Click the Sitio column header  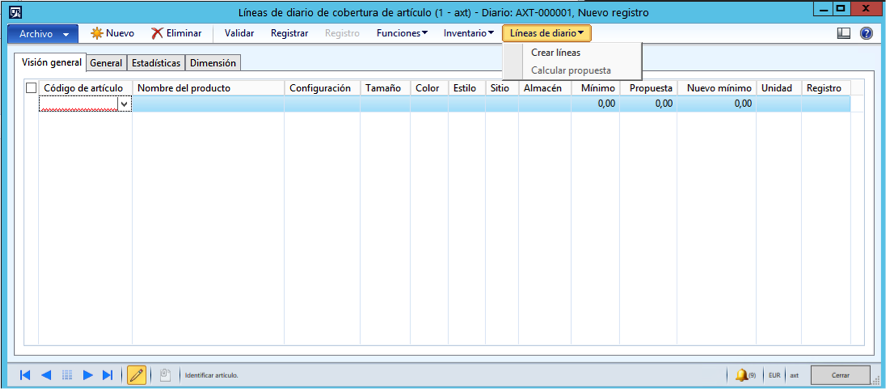pyautogui.click(x=502, y=88)
